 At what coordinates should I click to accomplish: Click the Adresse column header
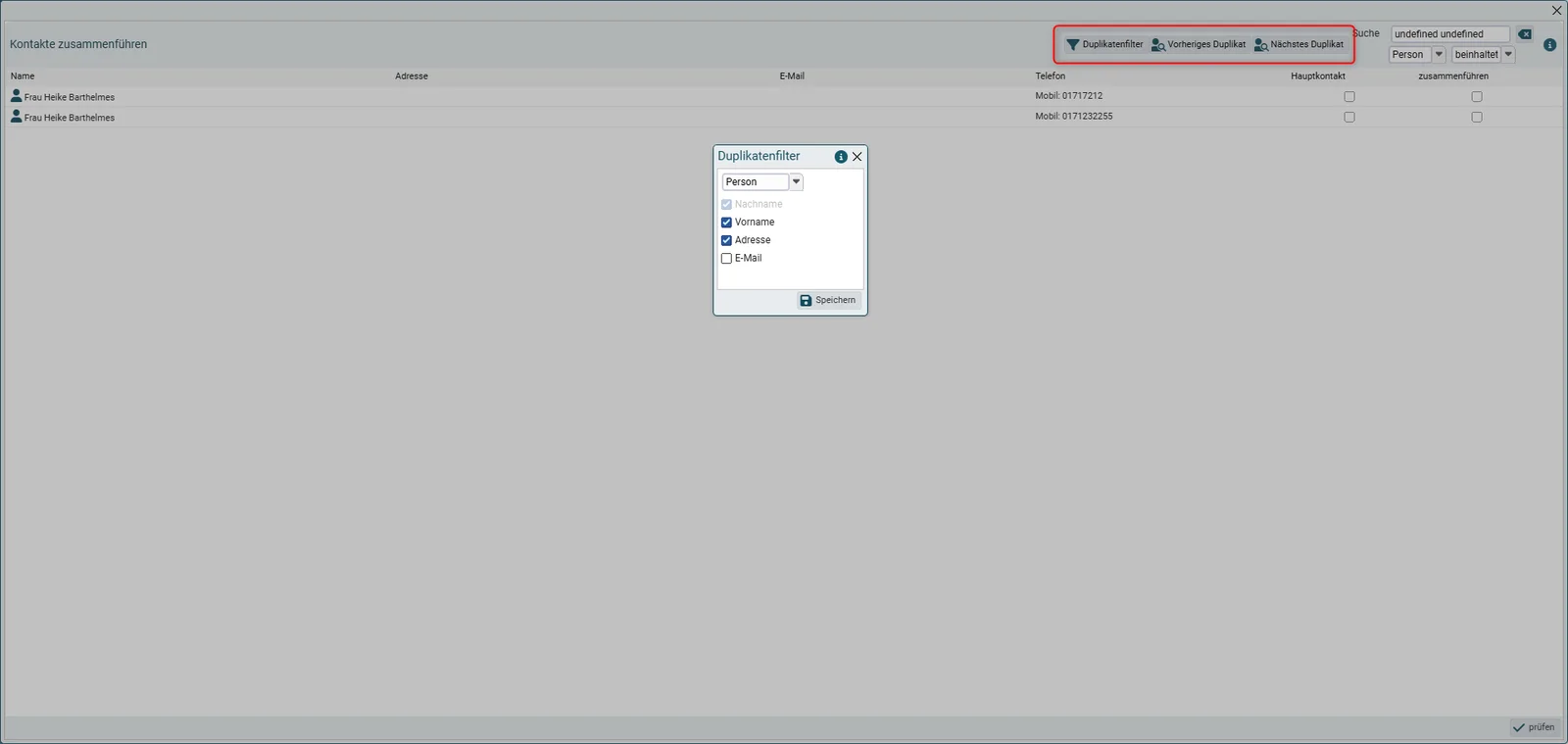pyautogui.click(x=412, y=76)
